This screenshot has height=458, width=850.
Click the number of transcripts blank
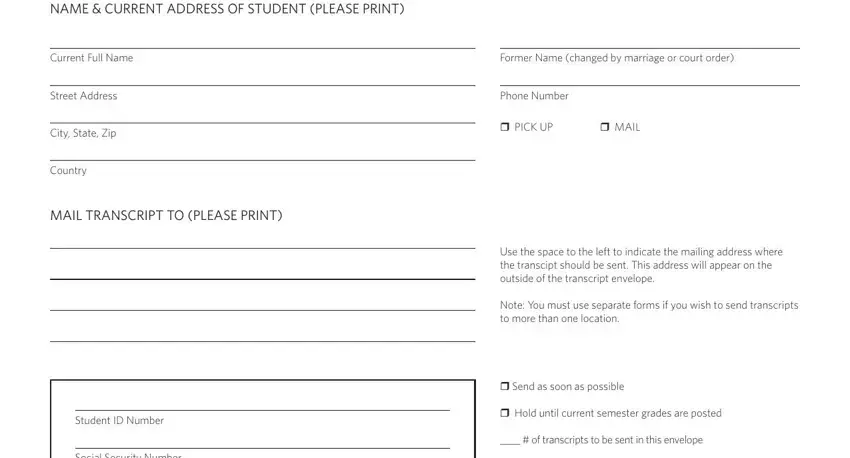pos(510,440)
